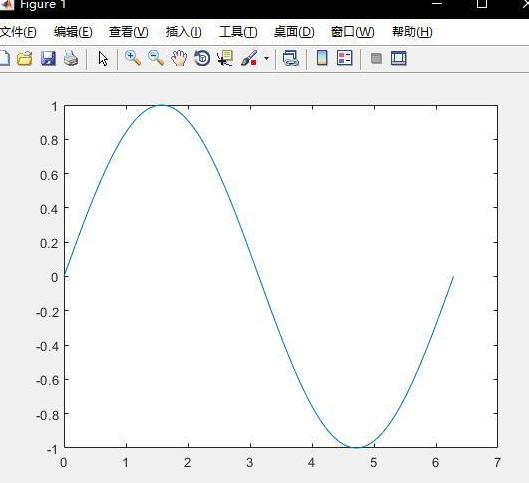Click the Save Figure floppy icon
The width and height of the screenshot is (529, 483).
(x=48, y=58)
